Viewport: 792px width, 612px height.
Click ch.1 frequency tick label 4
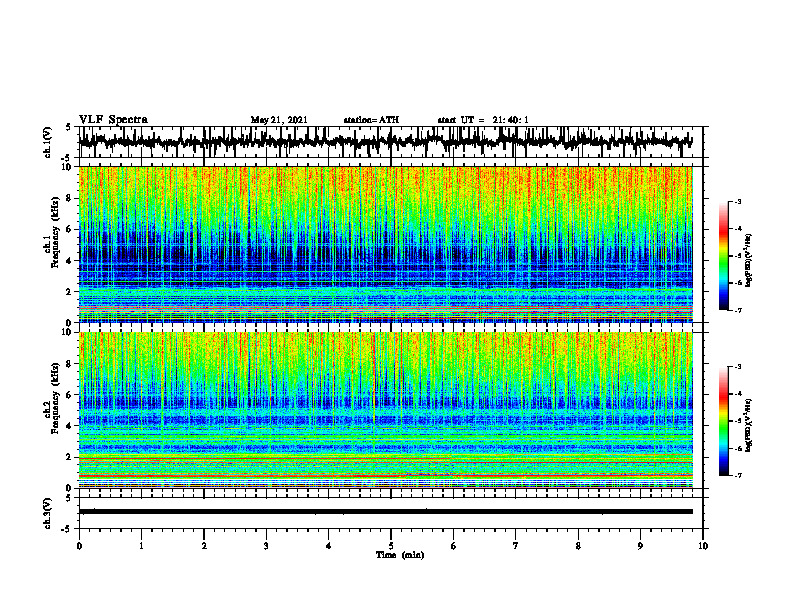(69, 261)
